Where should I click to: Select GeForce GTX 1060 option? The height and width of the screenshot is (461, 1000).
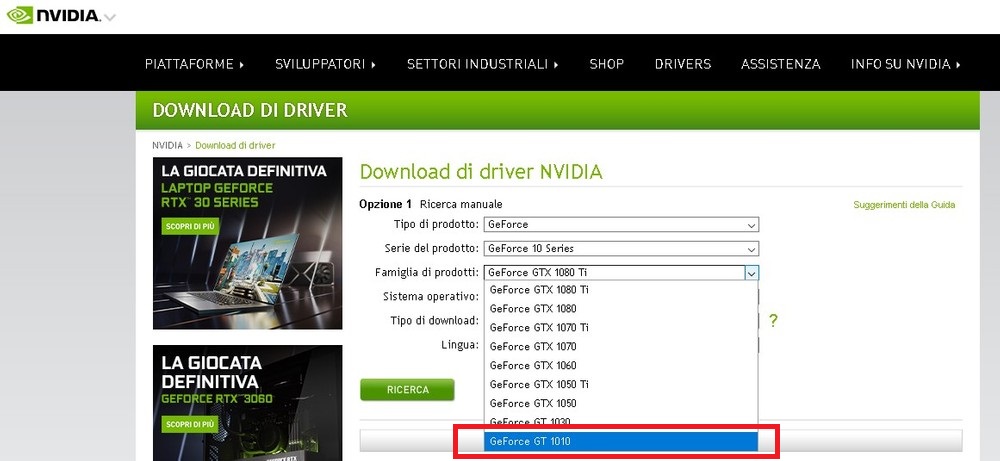[621, 365]
